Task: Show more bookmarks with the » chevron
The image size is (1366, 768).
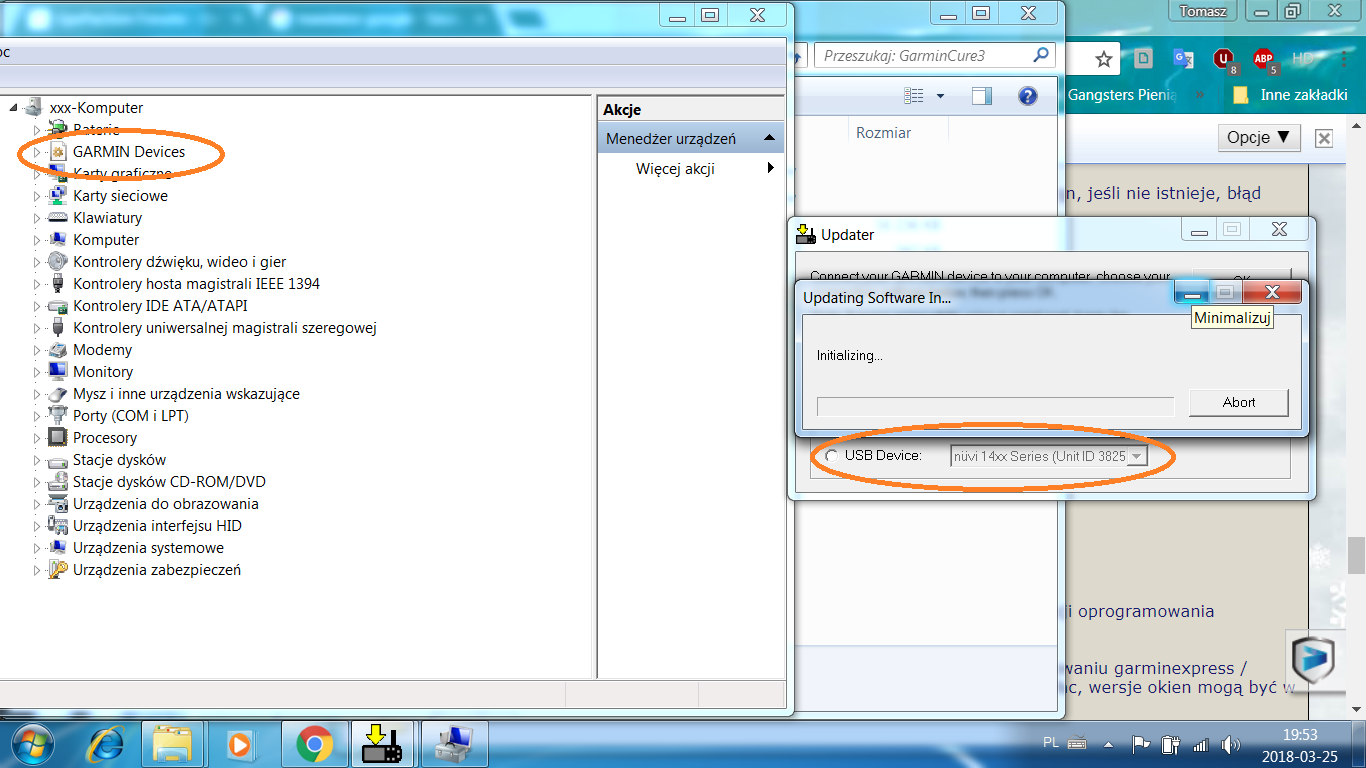Action: point(1198,95)
